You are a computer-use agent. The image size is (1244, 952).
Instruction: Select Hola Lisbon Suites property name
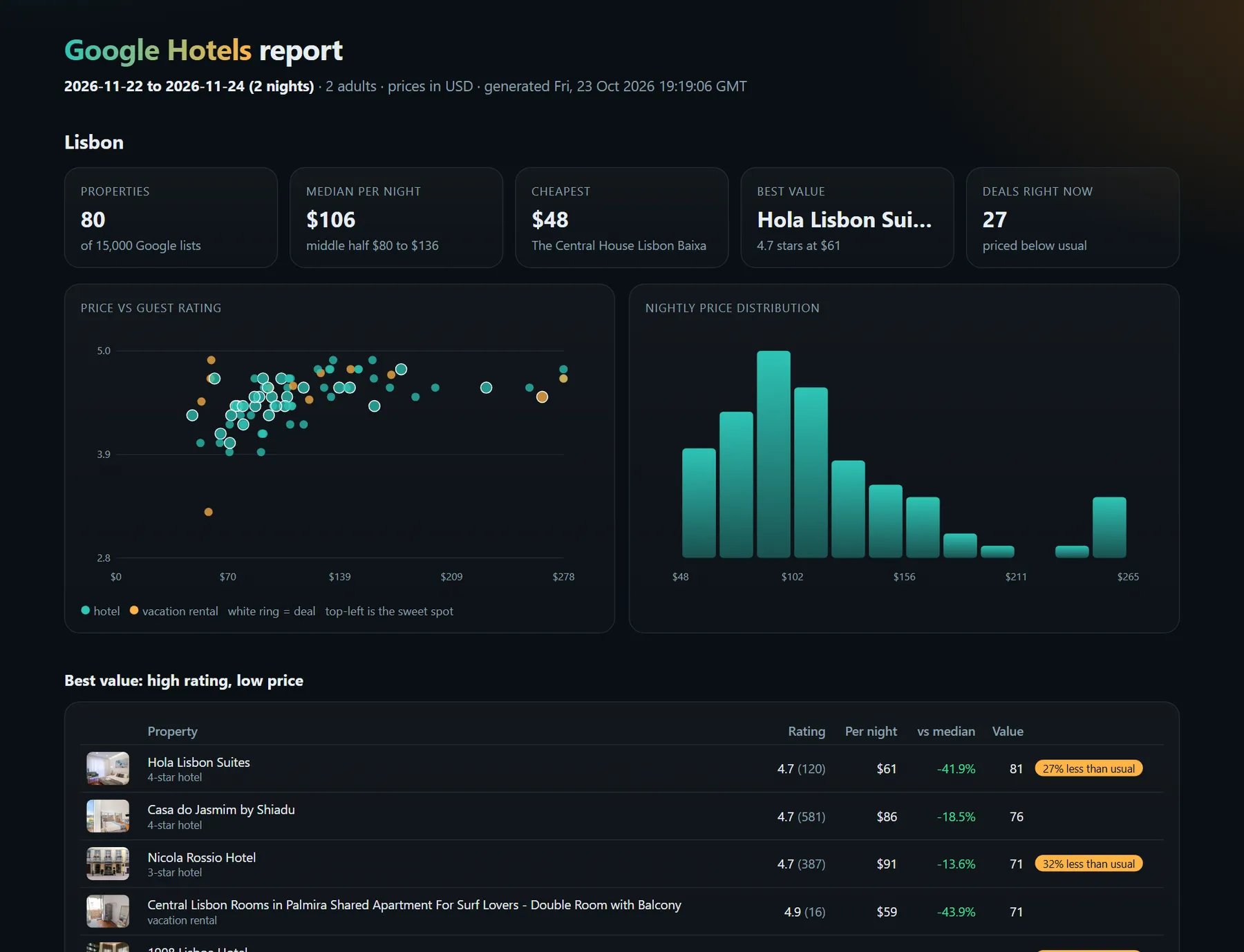tap(198, 762)
